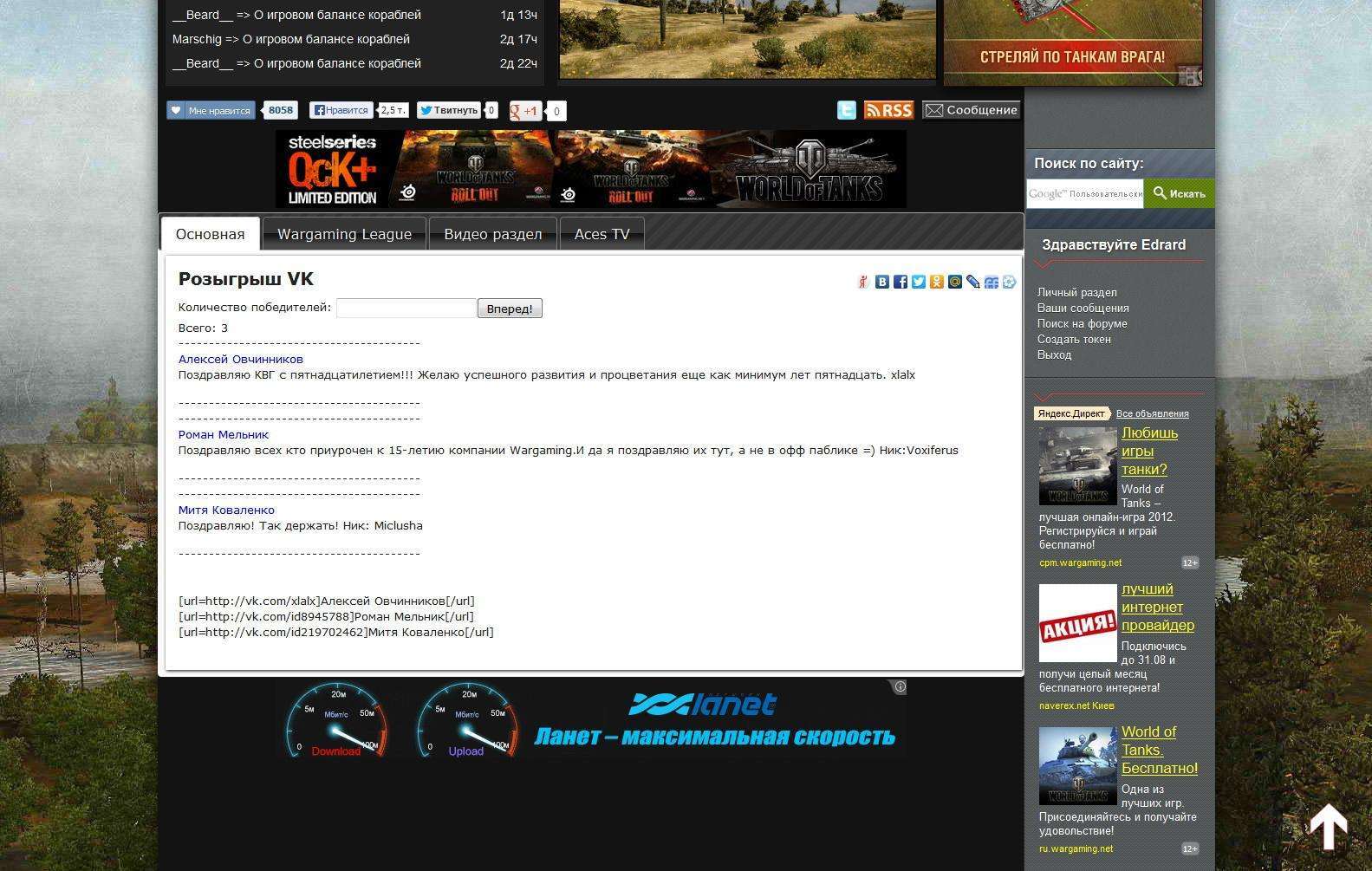
Task: Share via Mail.ru @ icon
Action: (x=955, y=282)
